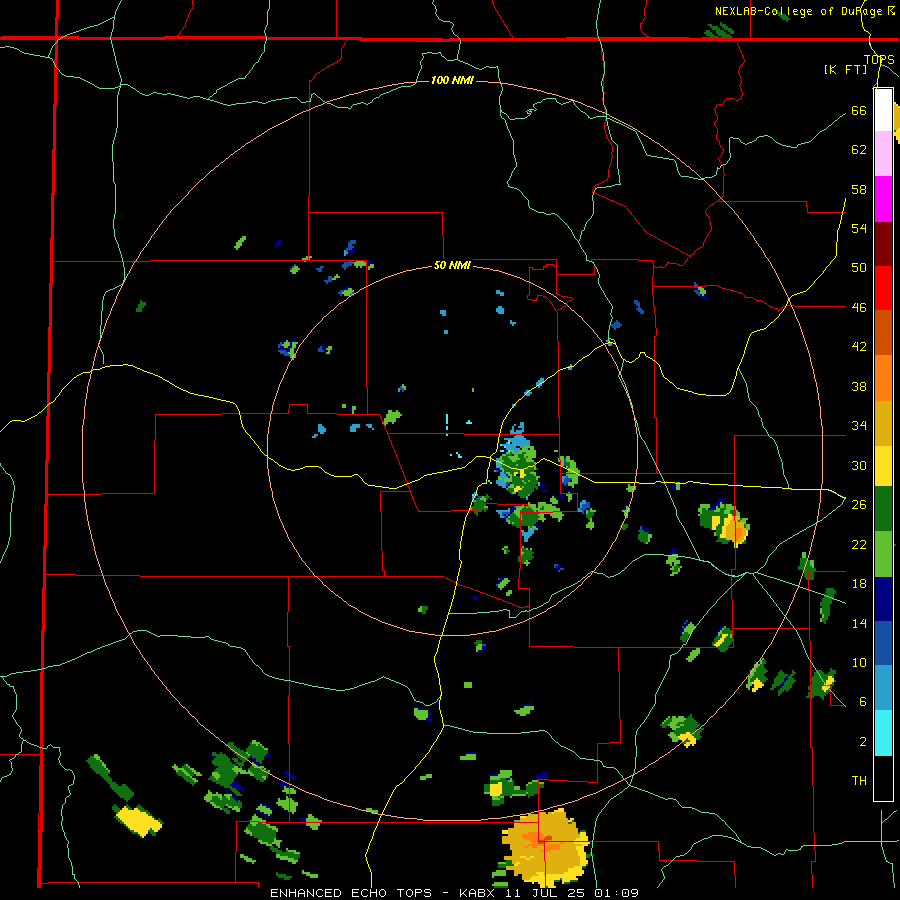Viewport: 900px width, 900px height.
Task: Click the navy blue legend band
Action: [883, 599]
